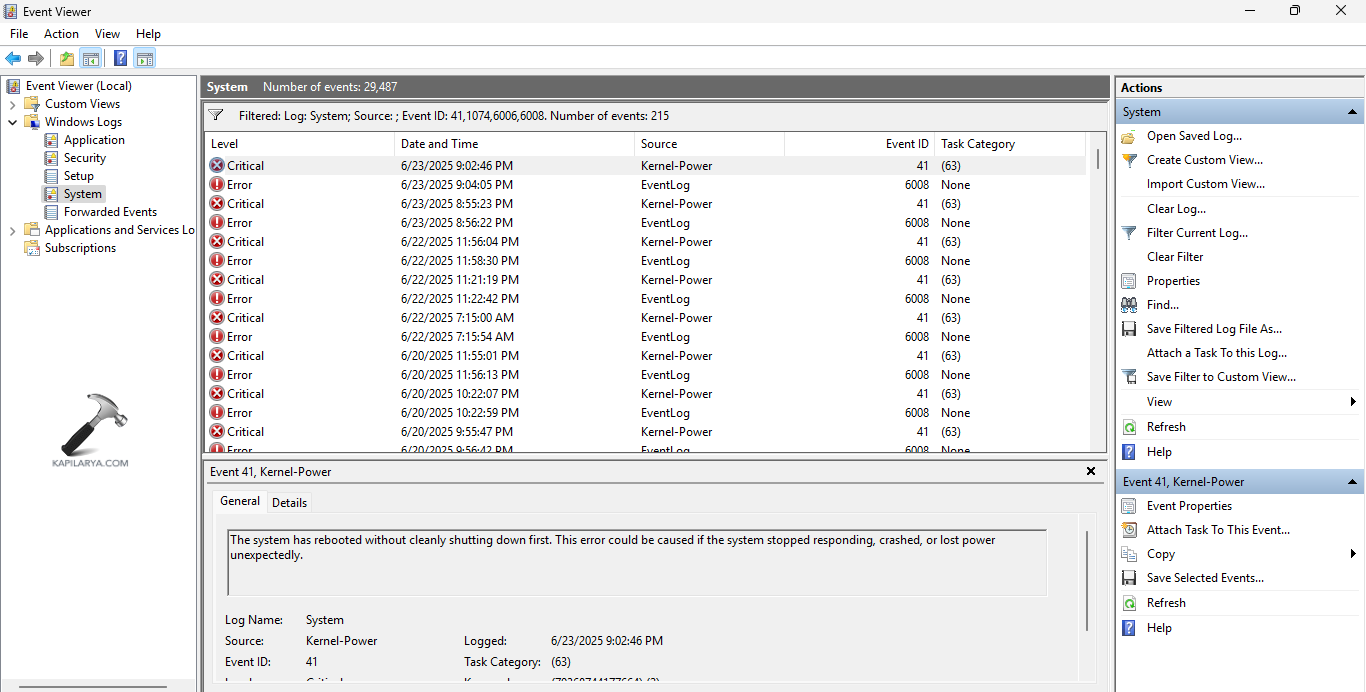The width and height of the screenshot is (1366, 692).
Task: Collapse the System section in Actions pane
Action: (1352, 112)
